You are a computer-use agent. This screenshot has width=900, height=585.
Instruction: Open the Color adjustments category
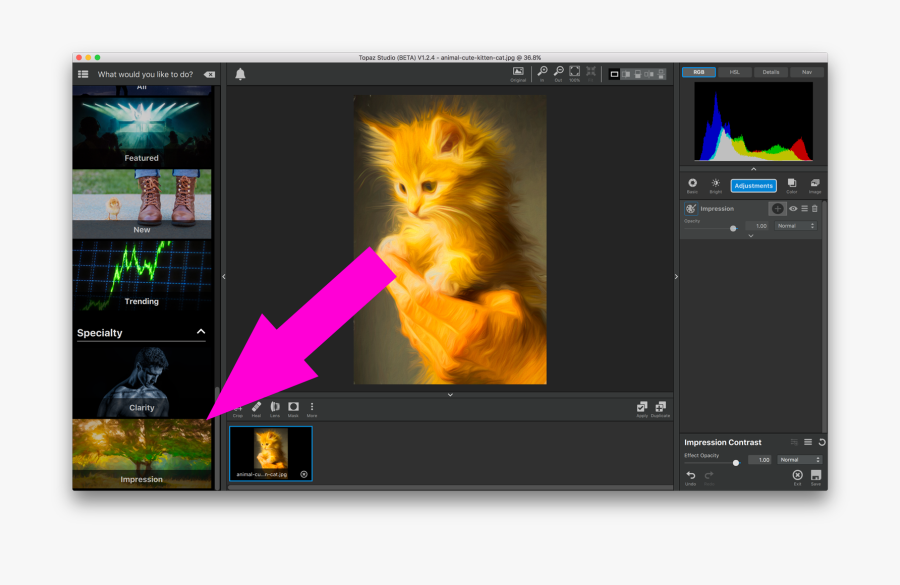(792, 185)
